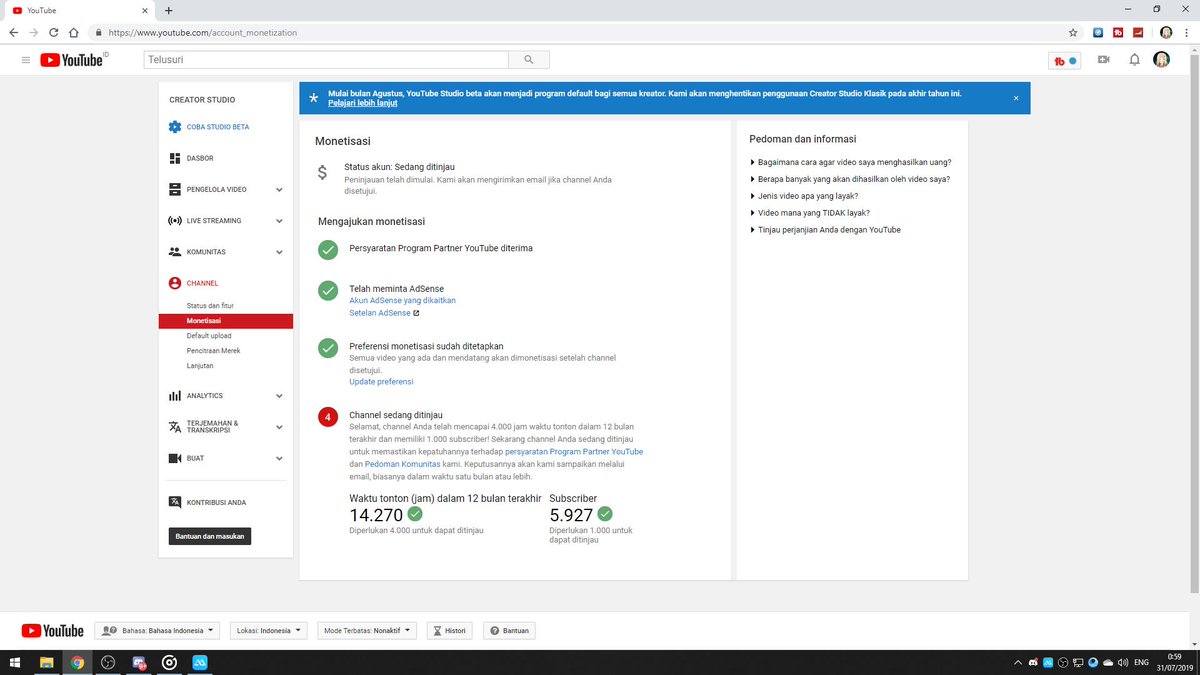The image size is (1200, 675).
Task: Click the Analytics bar chart icon
Action: [x=175, y=396]
